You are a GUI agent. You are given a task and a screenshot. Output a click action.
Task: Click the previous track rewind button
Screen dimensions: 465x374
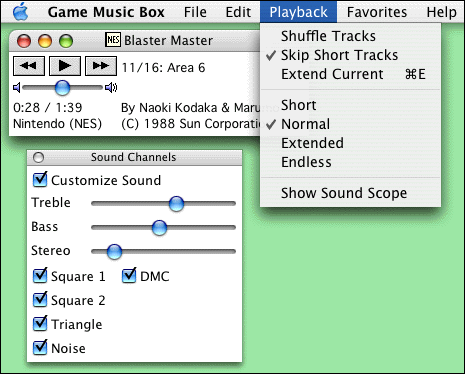(29, 66)
